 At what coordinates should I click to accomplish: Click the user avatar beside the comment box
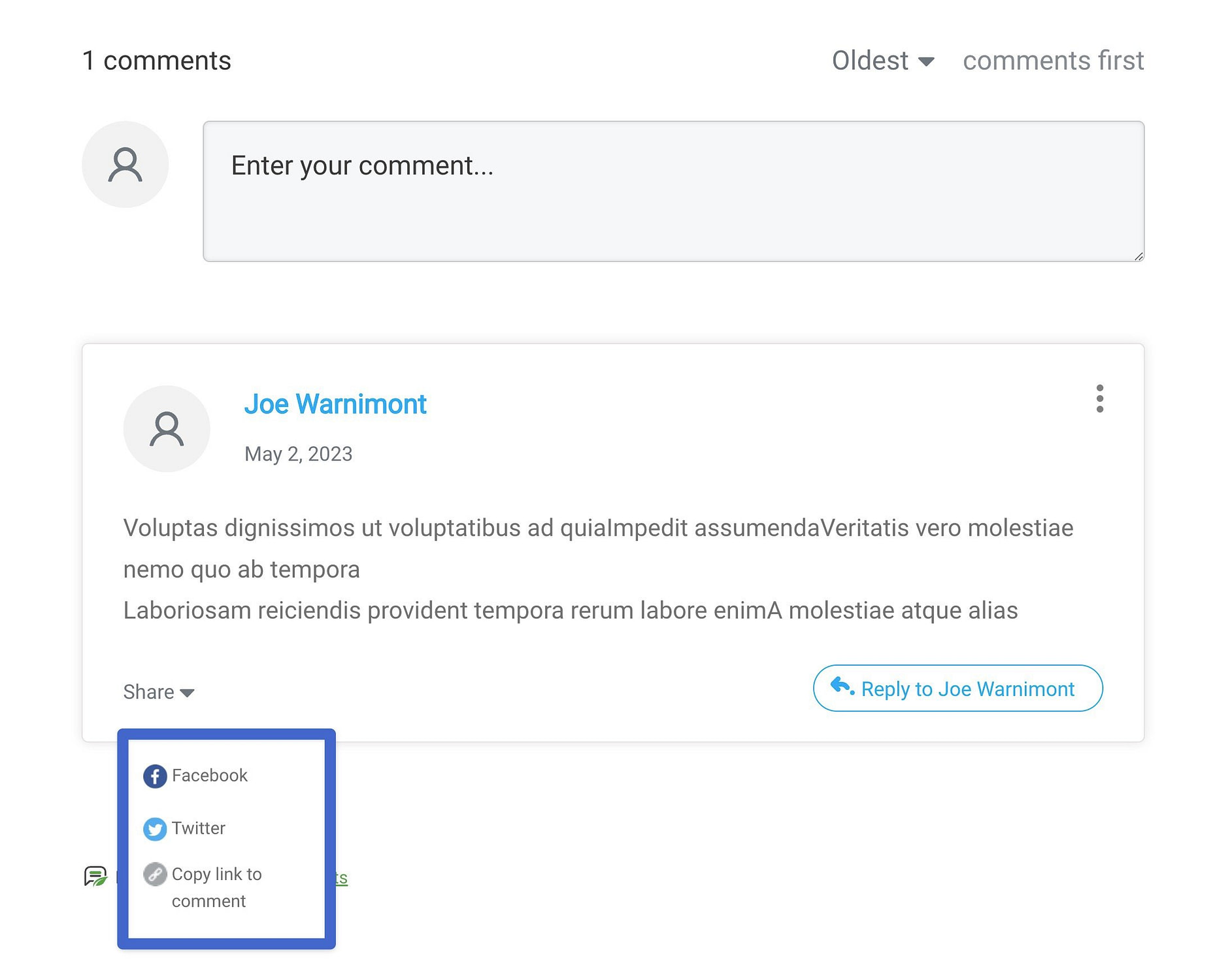pyautogui.click(x=125, y=165)
